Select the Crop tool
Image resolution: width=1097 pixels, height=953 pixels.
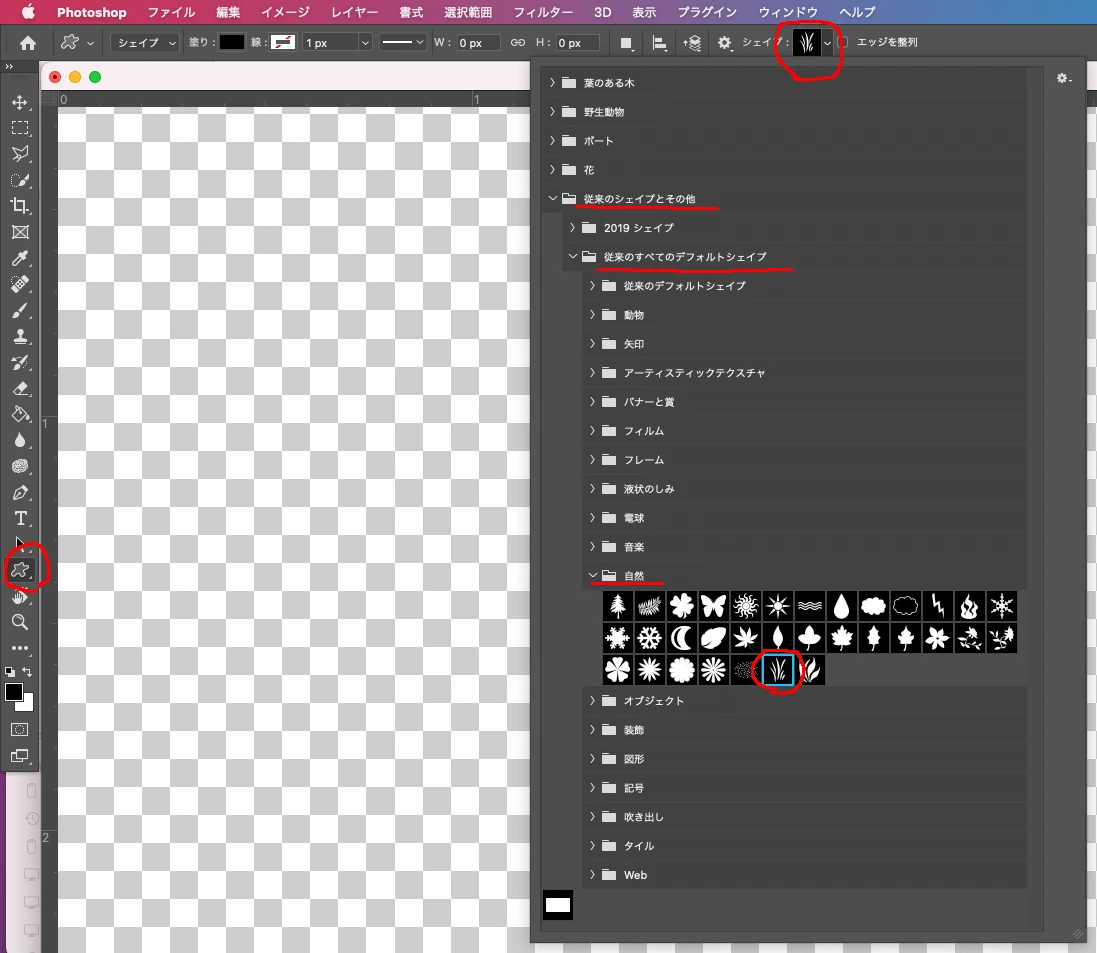point(20,206)
